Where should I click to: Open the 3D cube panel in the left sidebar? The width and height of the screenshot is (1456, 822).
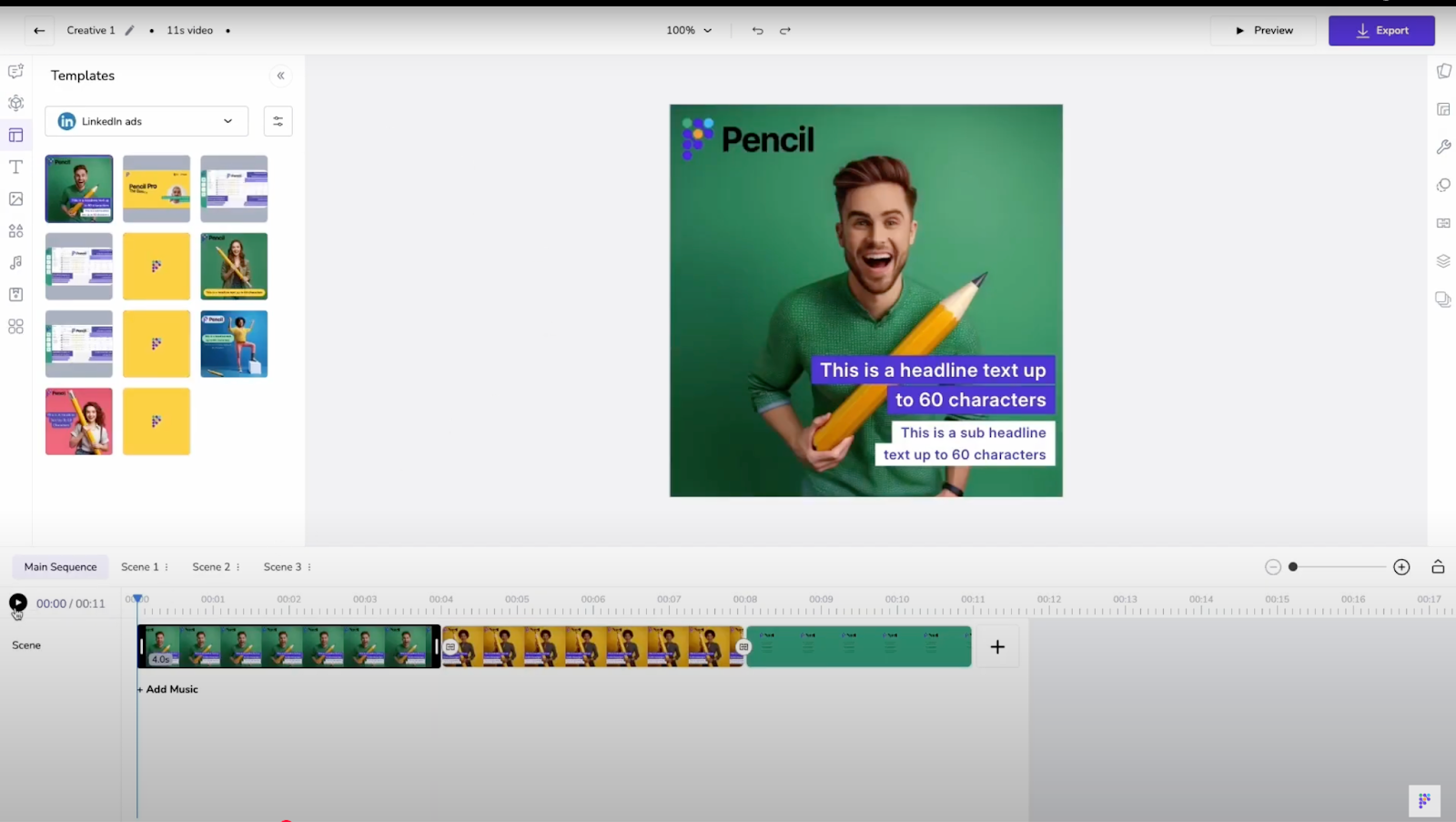click(x=15, y=103)
